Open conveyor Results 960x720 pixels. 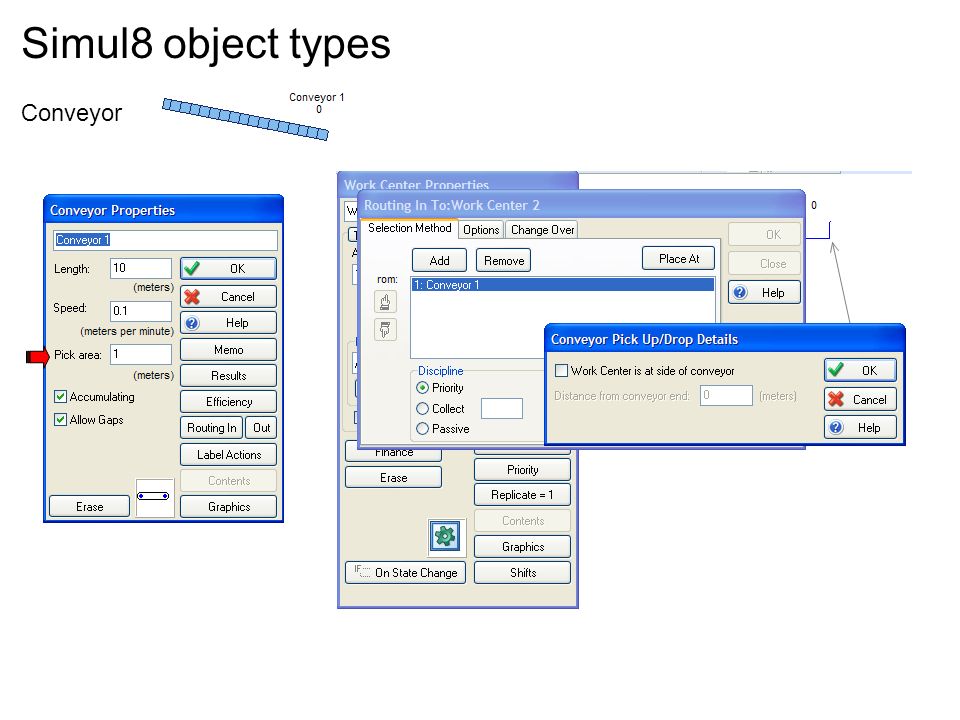tap(228, 376)
